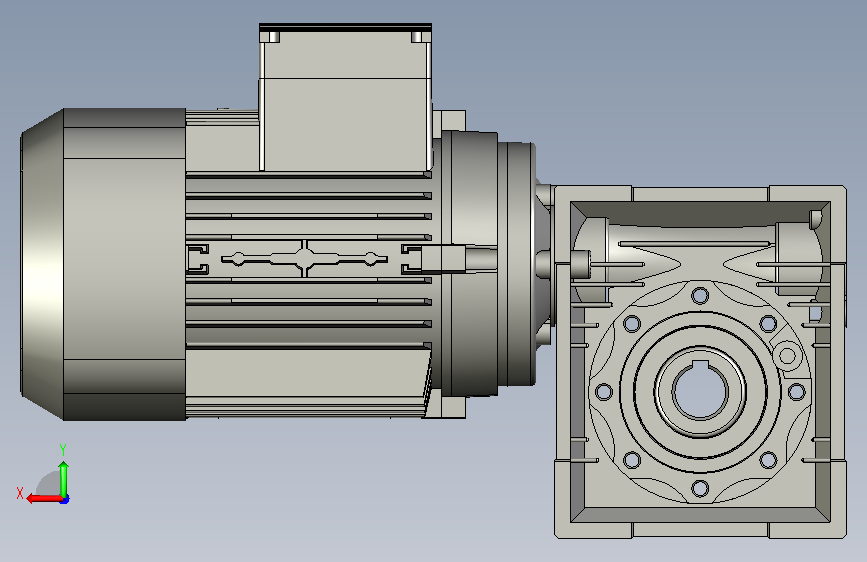
Task: Select the motor fan cover at left end
Action: pos(103,264)
